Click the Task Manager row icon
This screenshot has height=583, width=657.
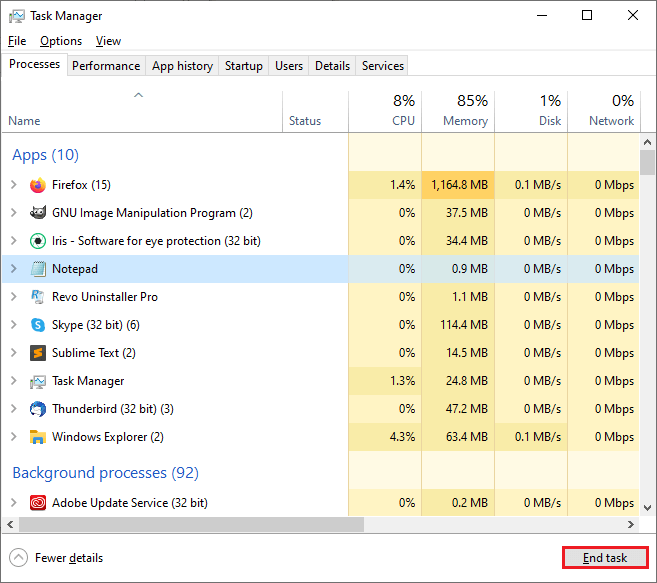38,381
